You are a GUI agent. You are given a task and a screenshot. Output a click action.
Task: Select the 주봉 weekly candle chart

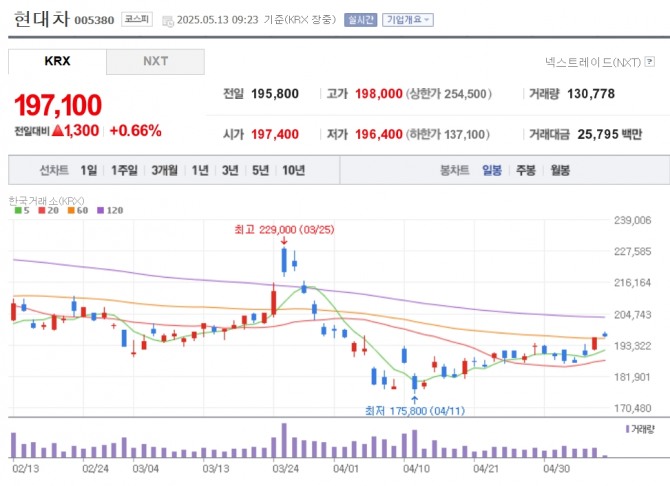click(x=526, y=170)
